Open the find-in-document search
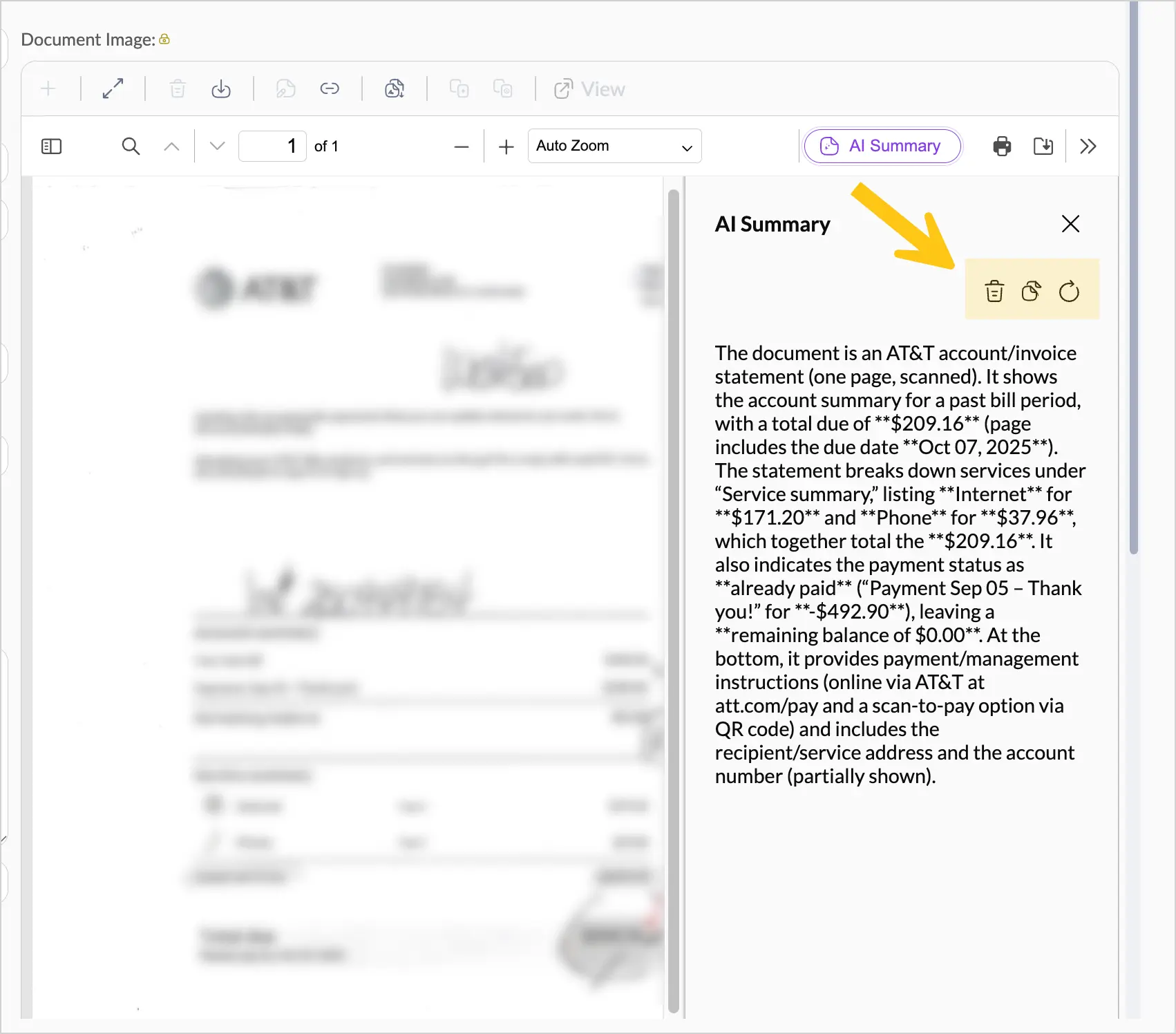1176x1034 pixels. (x=131, y=147)
